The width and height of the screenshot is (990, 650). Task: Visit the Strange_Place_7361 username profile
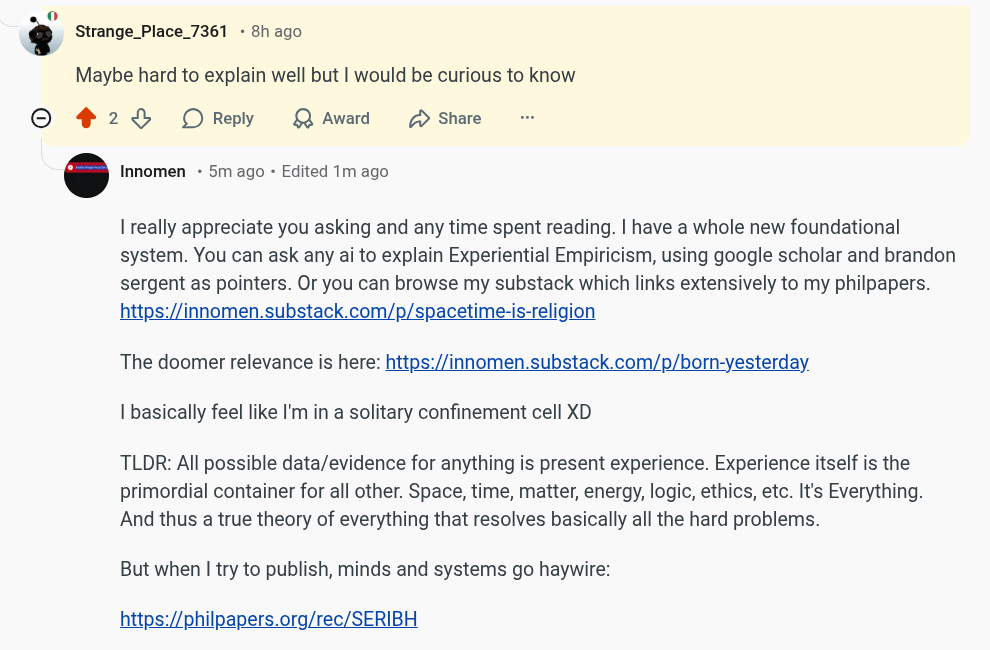coord(151,31)
